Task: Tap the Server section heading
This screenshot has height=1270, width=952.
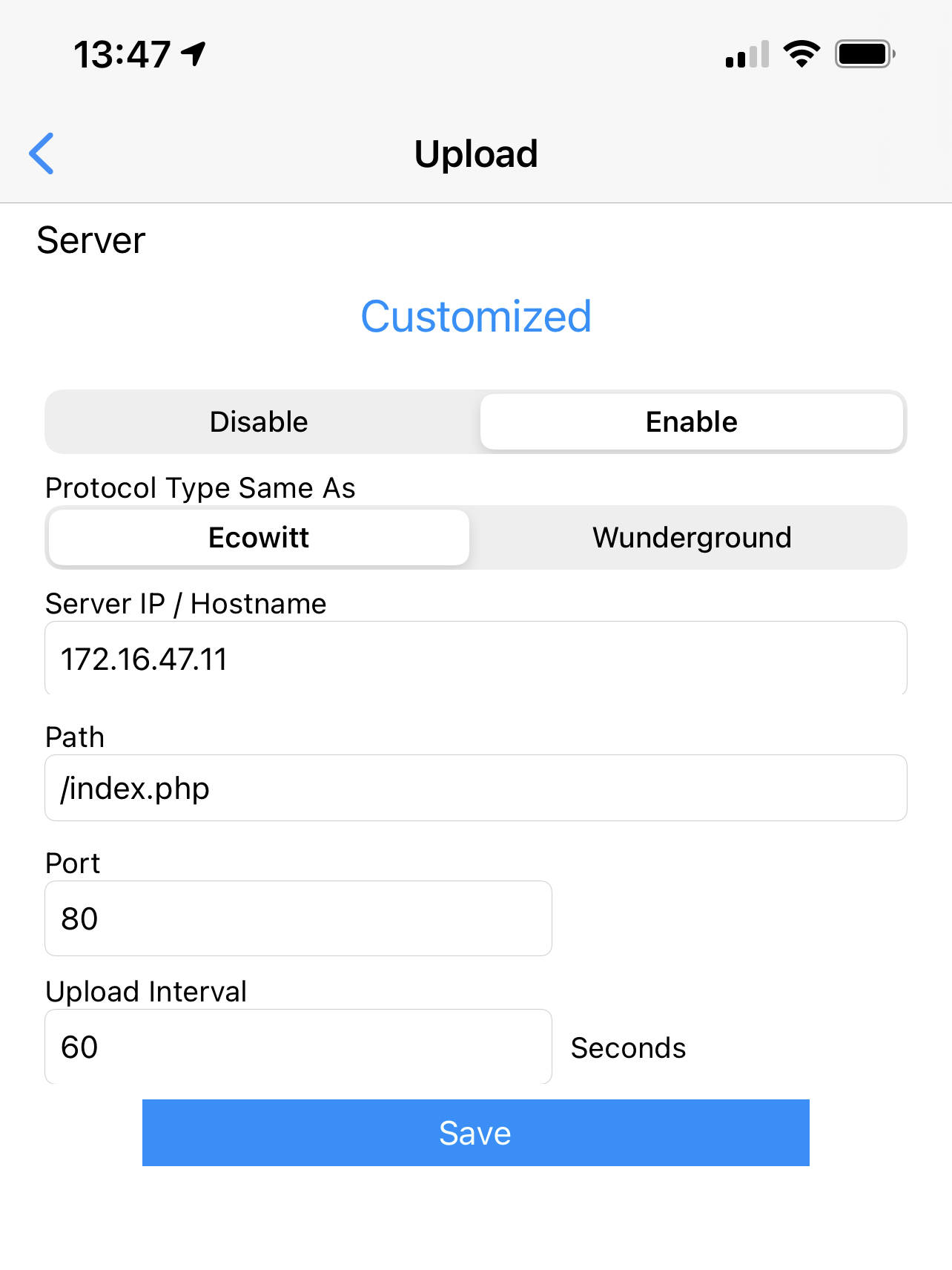Action: [91, 240]
